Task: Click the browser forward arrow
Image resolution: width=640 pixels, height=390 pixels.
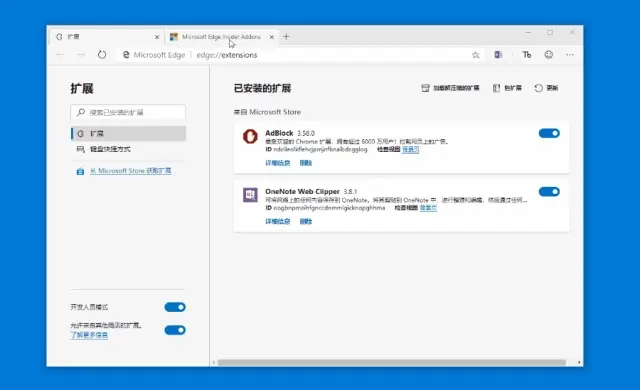Action: click(81, 55)
